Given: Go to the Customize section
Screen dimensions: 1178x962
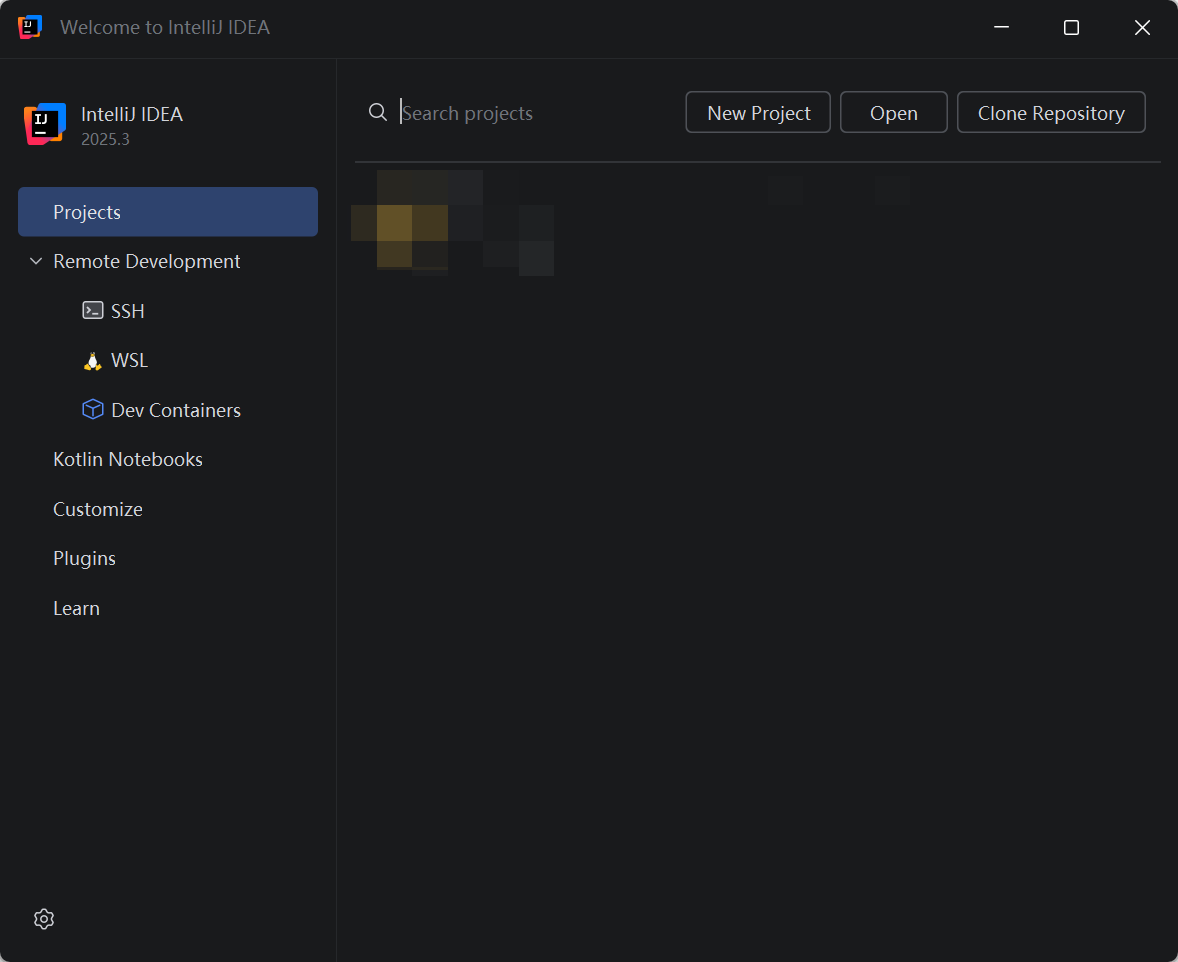Looking at the screenshot, I should (98, 509).
